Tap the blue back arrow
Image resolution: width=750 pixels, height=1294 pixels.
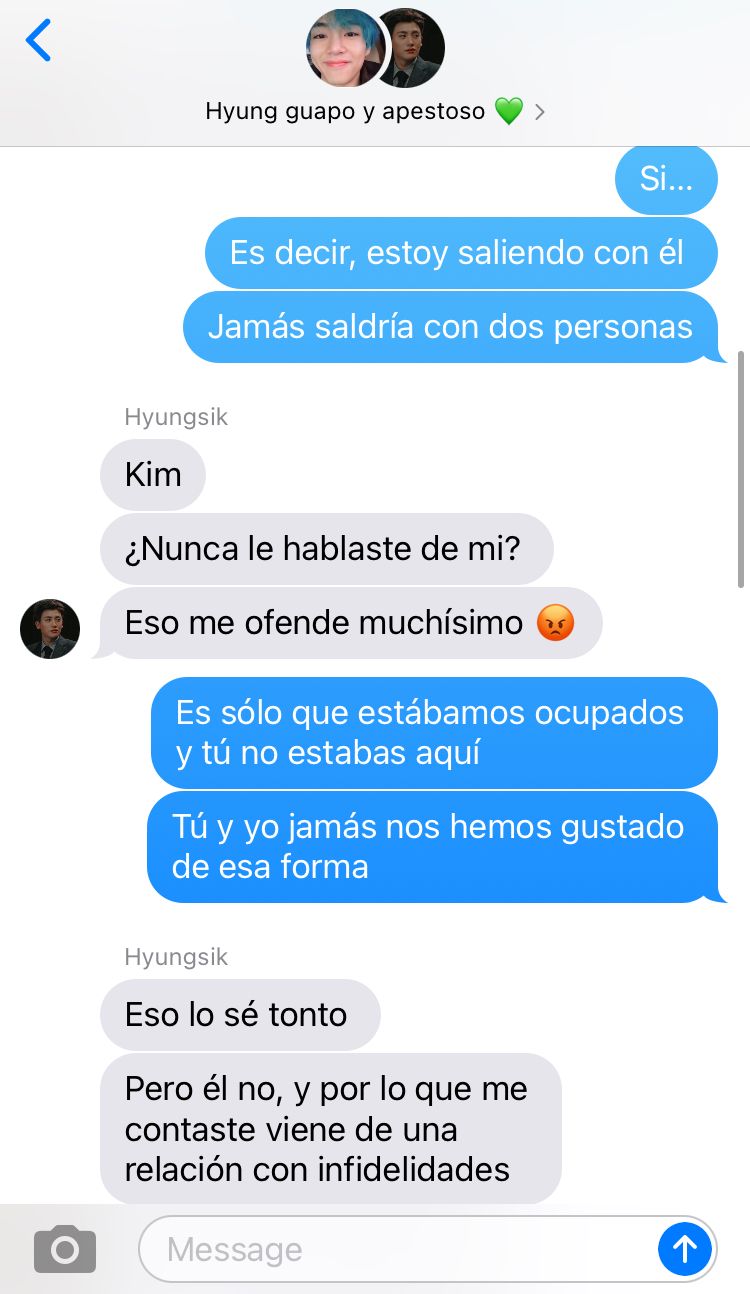coord(38,41)
